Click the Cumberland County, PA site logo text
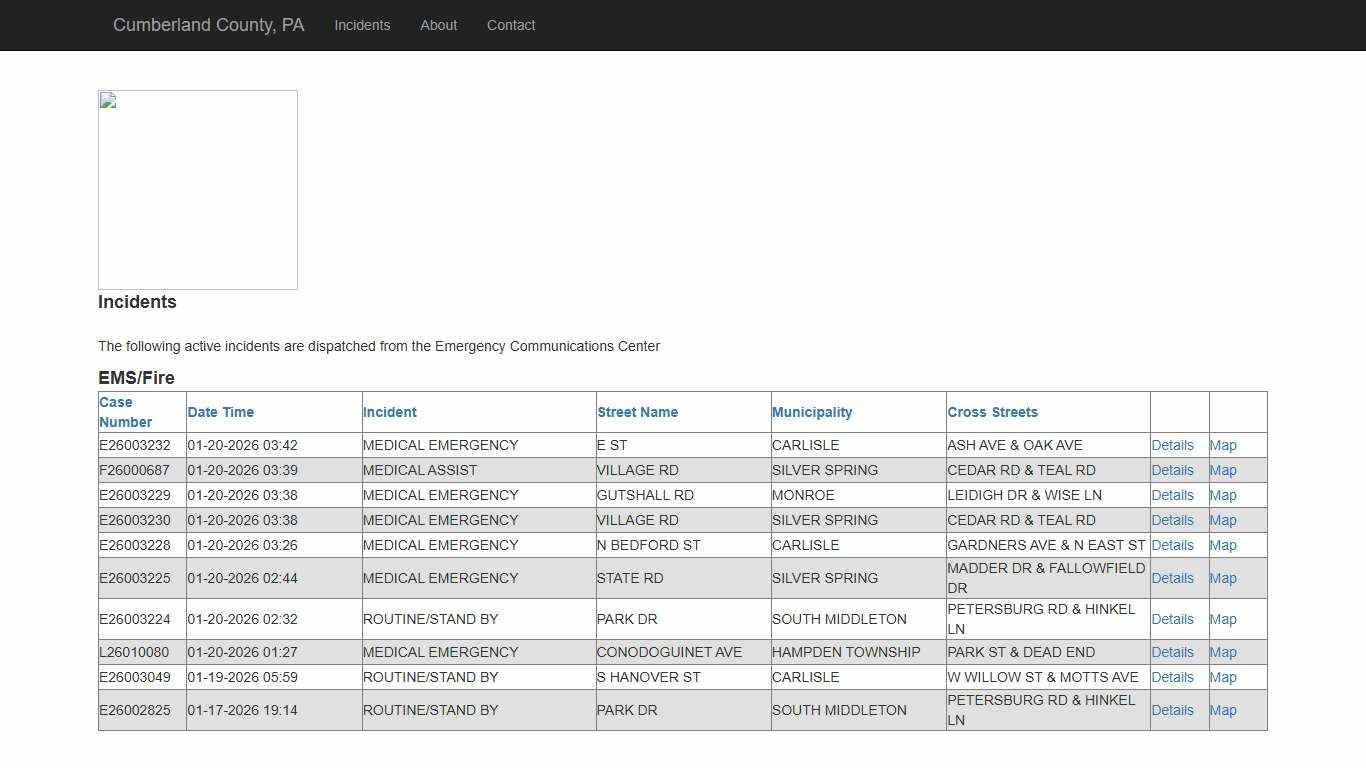Image resolution: width=1366 pixels, height=768 pixels. [x=207, y=24]
